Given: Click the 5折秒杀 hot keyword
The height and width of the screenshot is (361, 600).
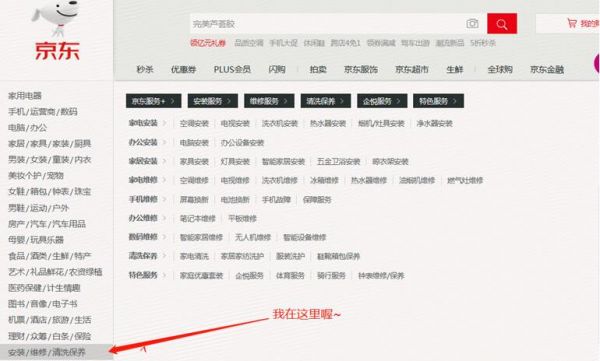Looking at the screenshot, I should coord(483,43).
